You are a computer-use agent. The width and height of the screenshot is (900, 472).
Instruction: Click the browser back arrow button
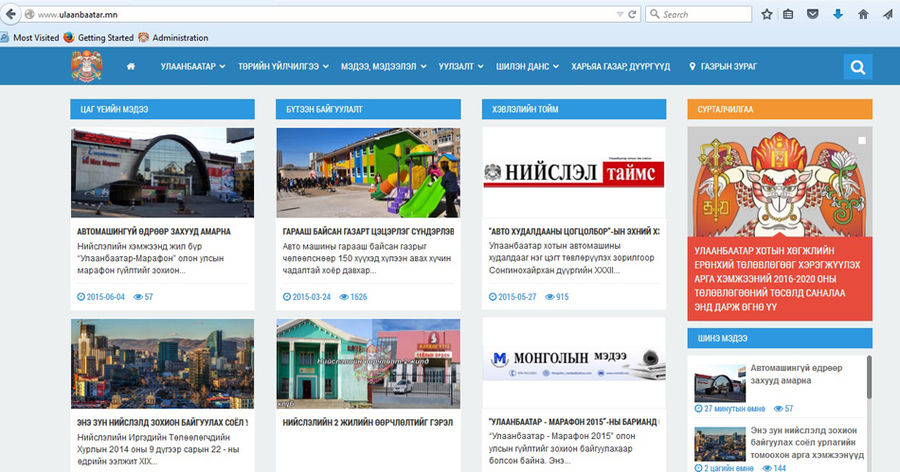tap(11, 15)
